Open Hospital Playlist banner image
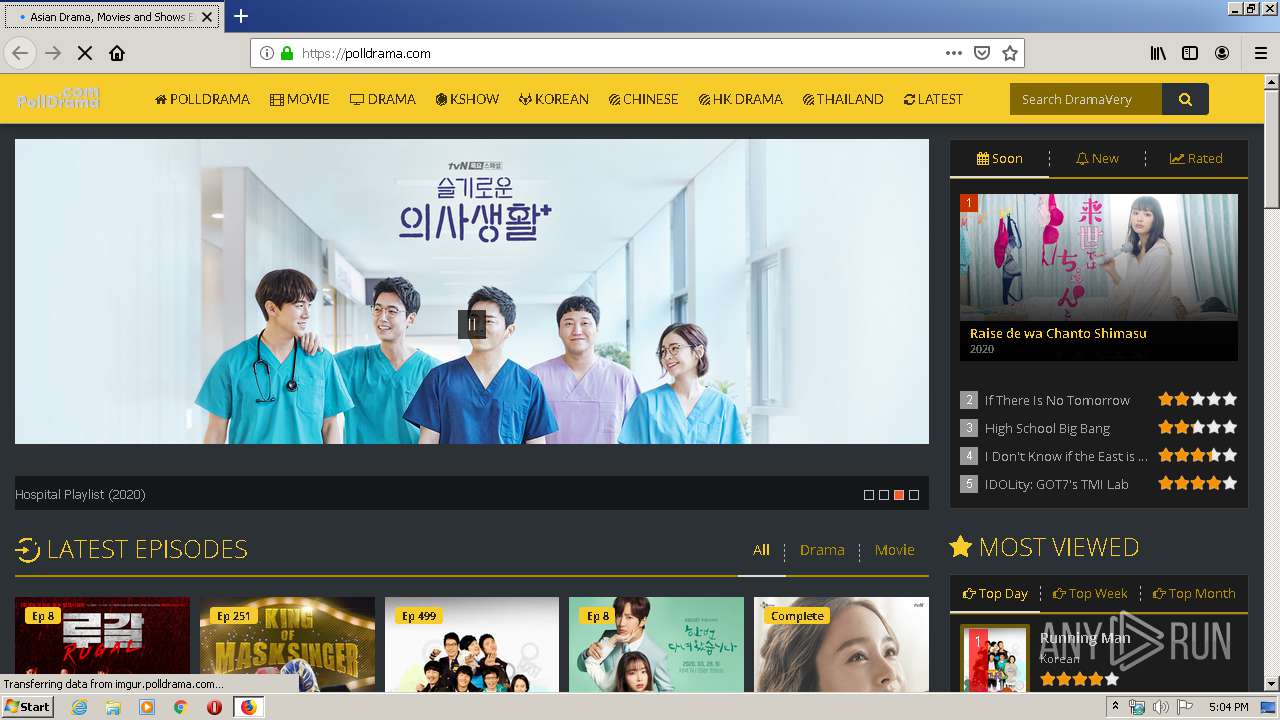The height and width of the screenshot is (720, 1280). 472,291
